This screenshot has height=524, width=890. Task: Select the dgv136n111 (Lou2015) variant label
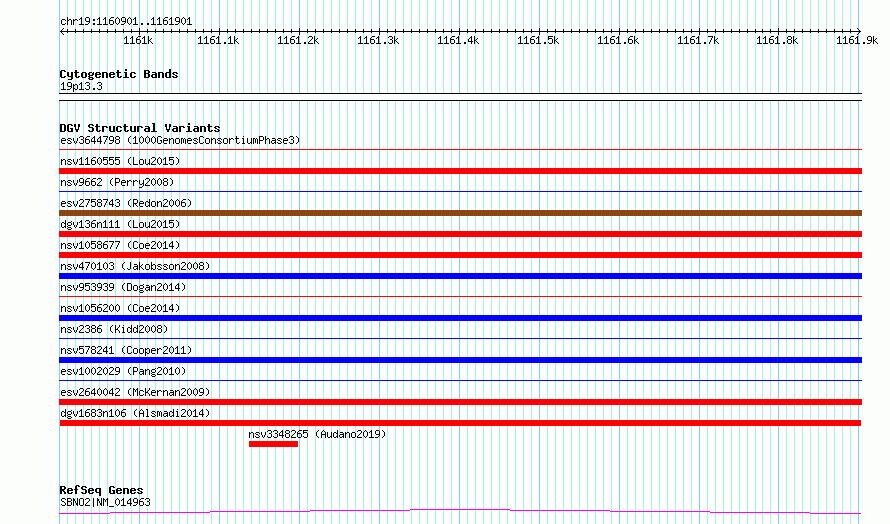(120, 224)
